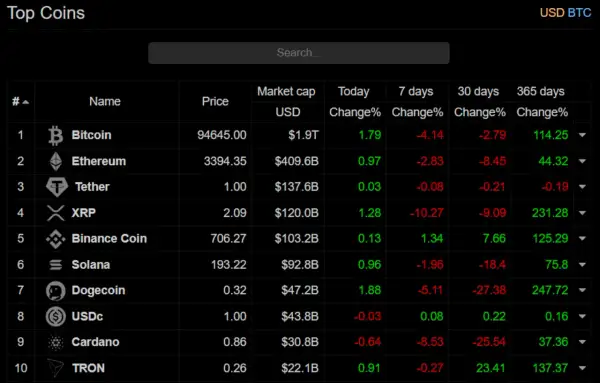Open the XRP coin name
The width and height of the screenshot is (600, 383).
(83, 213)
